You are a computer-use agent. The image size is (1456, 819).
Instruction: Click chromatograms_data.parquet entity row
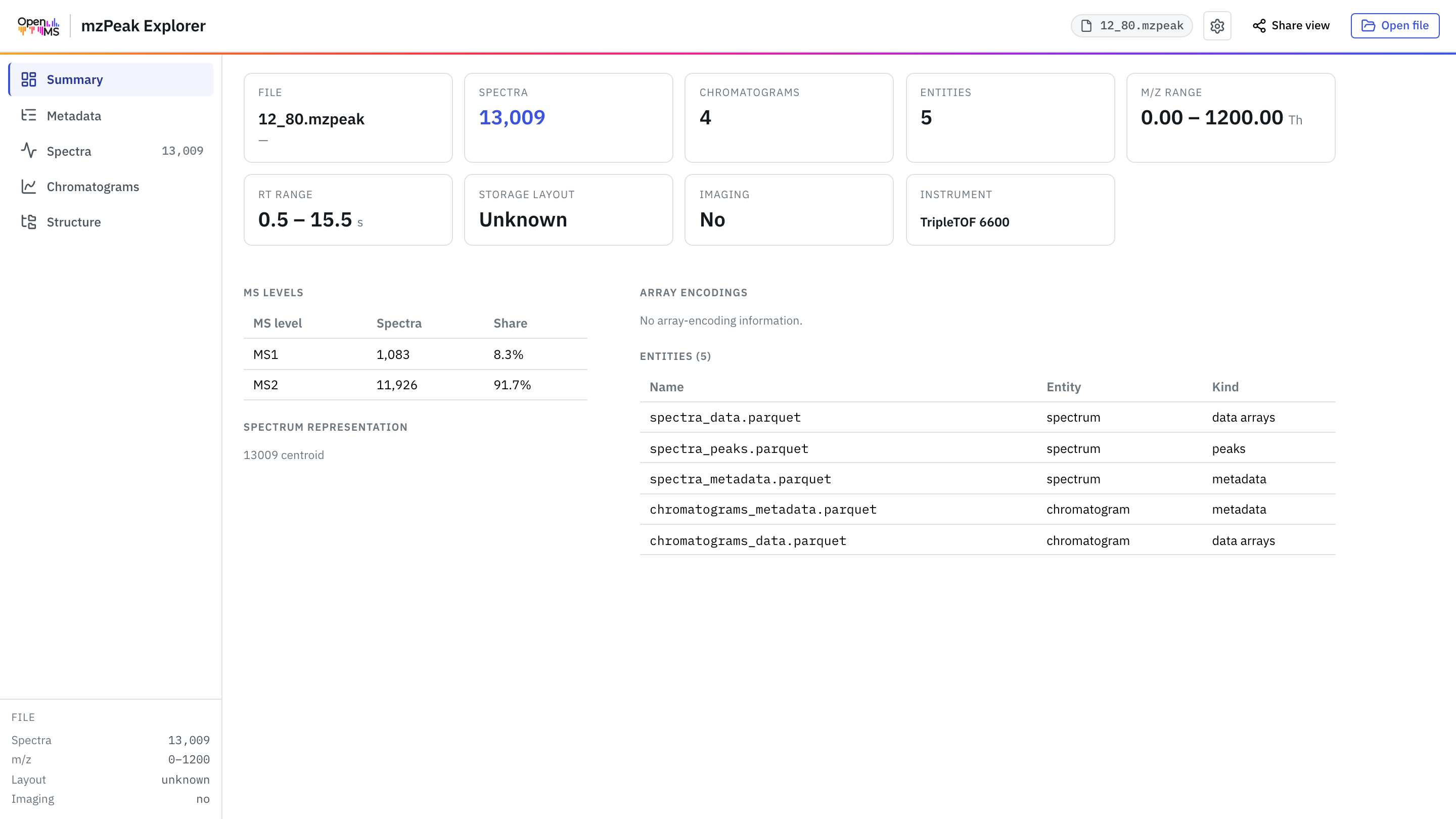click(987, 540)
